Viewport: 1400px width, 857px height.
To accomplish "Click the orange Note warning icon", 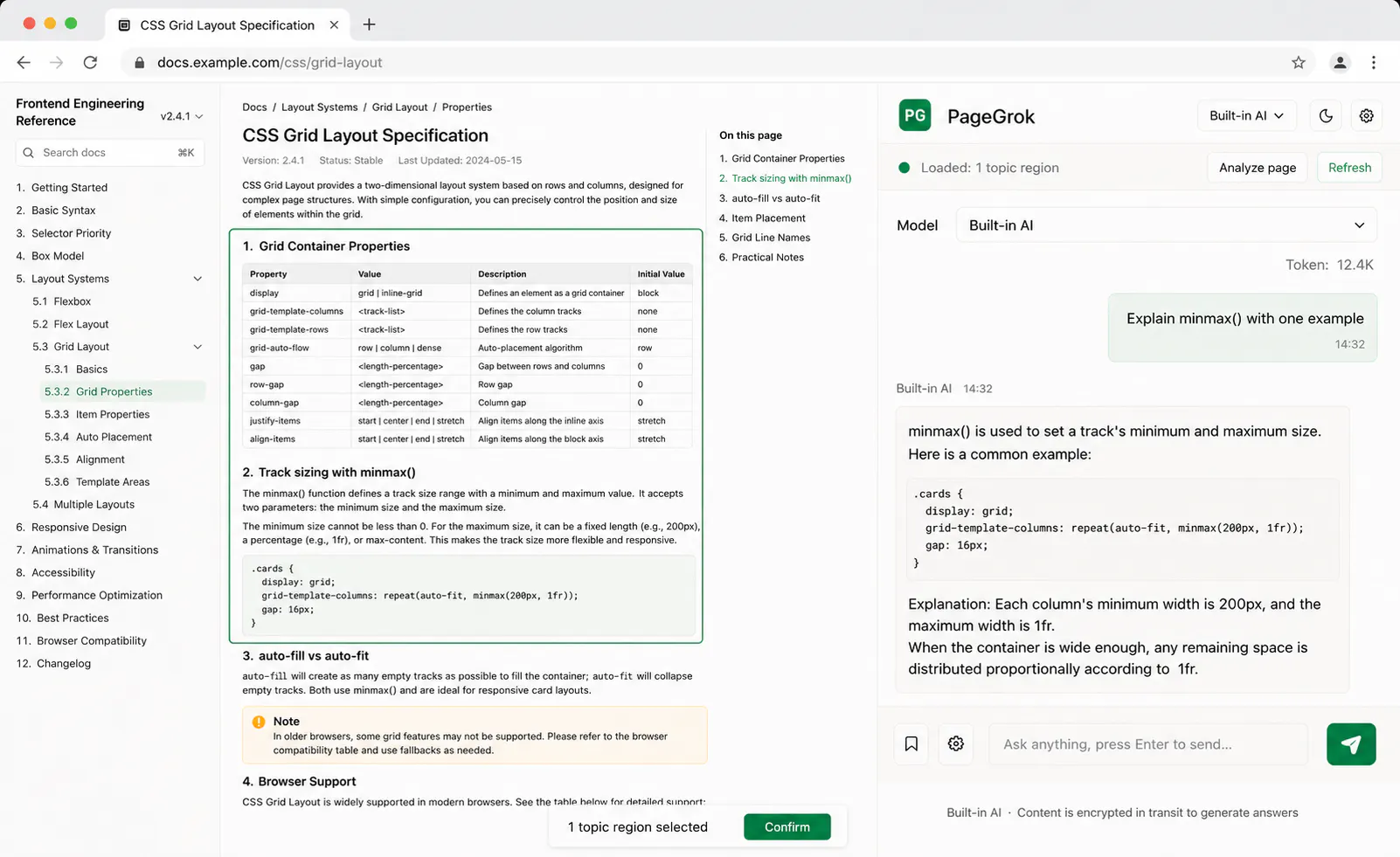I will click(x=259, y=722).
